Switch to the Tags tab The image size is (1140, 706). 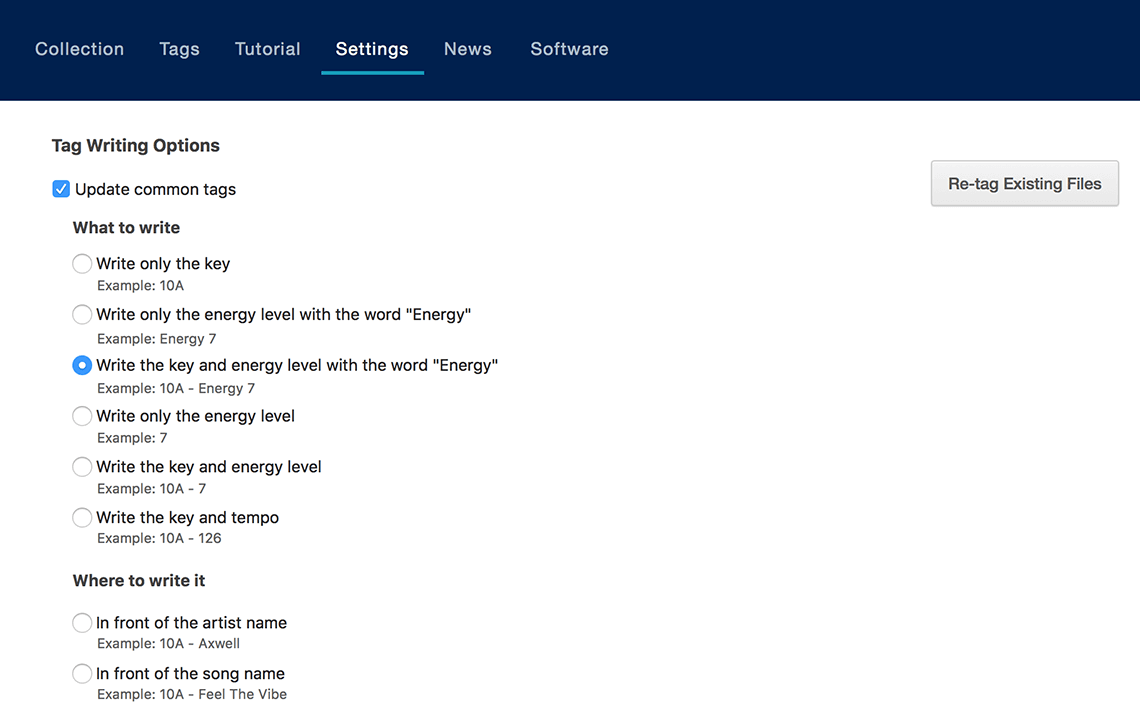179,48
